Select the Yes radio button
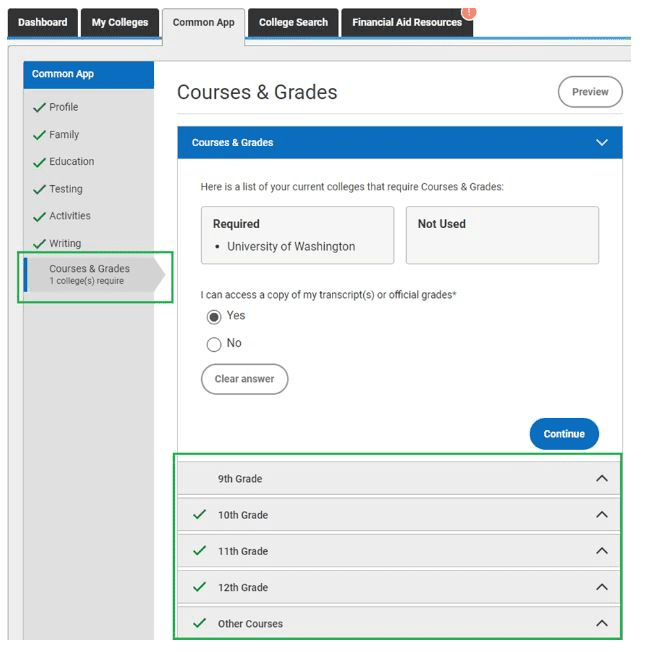The image size is (649, 652). [214, 317]
